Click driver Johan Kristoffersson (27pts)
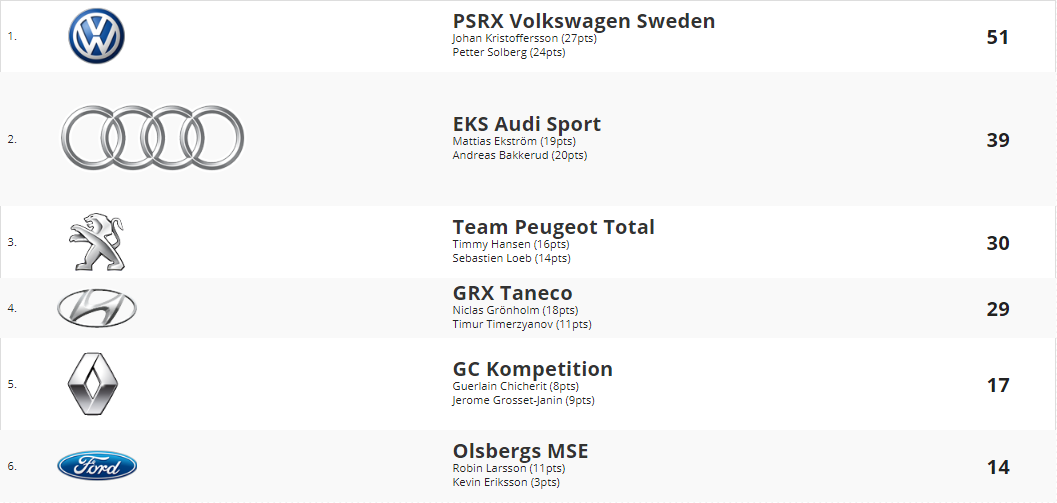Image resolution: width=1057 pixels, height=503 pixels. [524, 38]
